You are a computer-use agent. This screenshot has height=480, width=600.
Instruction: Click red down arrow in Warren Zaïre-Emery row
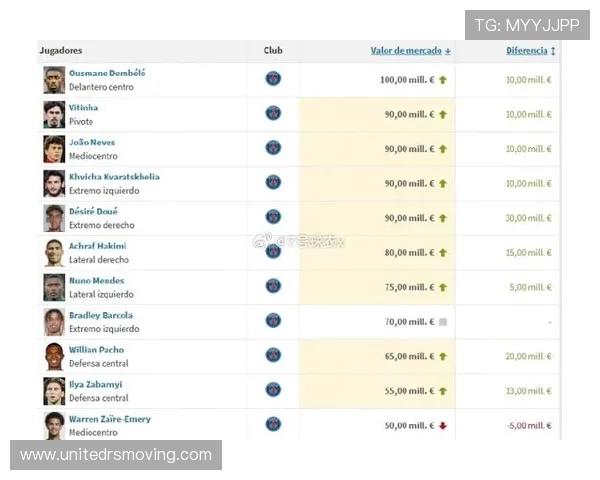tap(442, 426)
